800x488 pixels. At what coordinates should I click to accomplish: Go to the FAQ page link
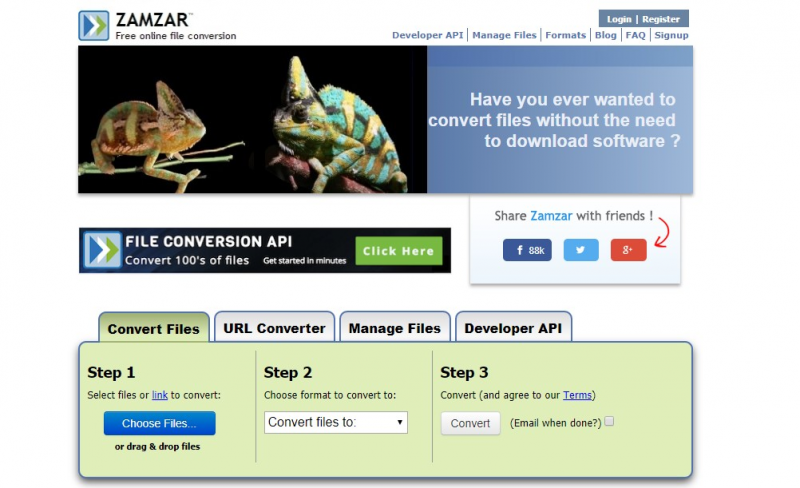pos(636,35)
